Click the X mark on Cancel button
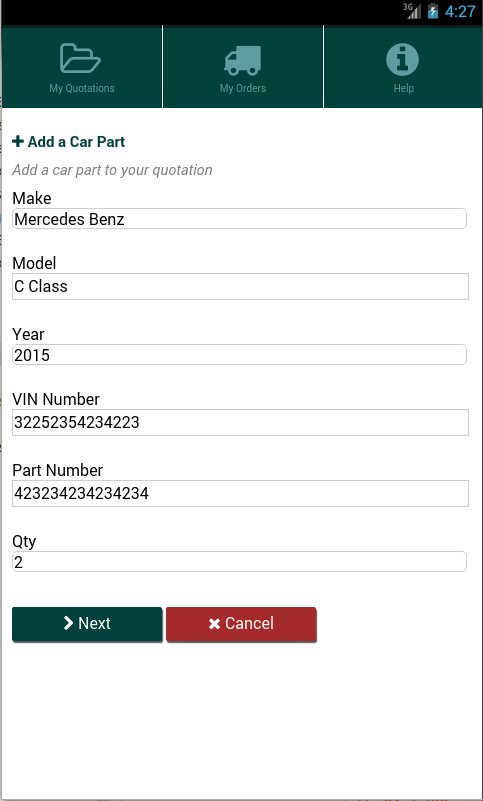This screenshot has width=483, height=801. click(x=215, y=623)
